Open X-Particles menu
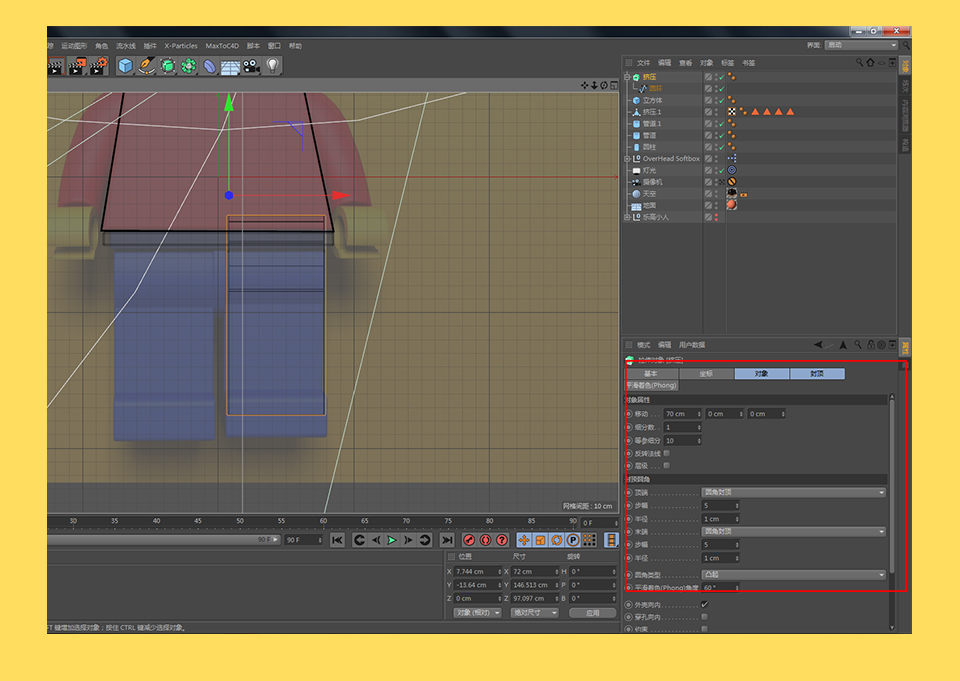The width and height of the screenshot is (960, 681). [x=181, y=46]
